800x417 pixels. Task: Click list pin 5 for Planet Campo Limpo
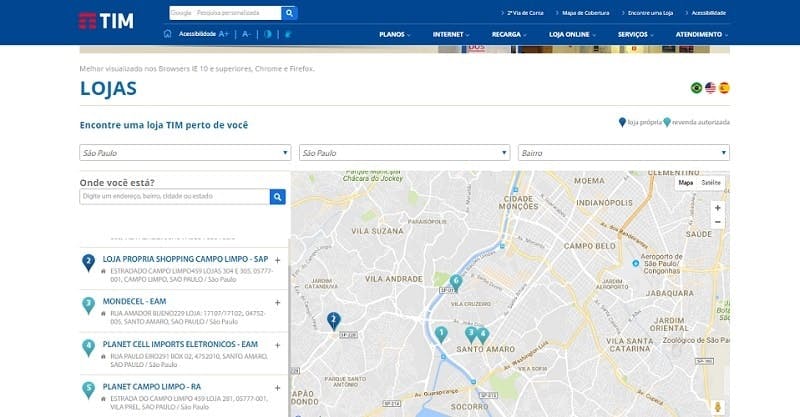tap(88, 390)
